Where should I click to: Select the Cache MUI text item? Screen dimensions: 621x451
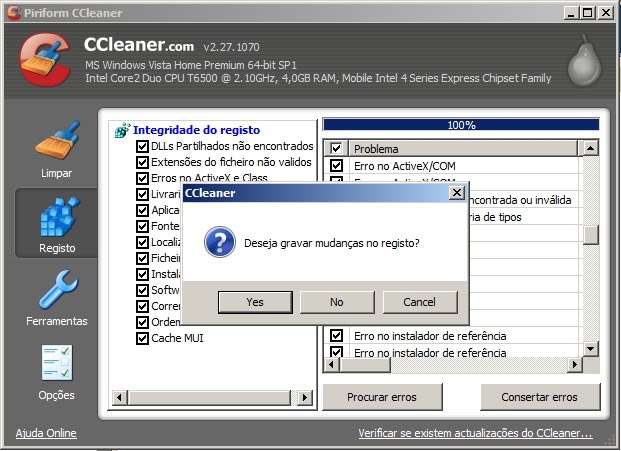pyautogui.click(x=177, y=338)
